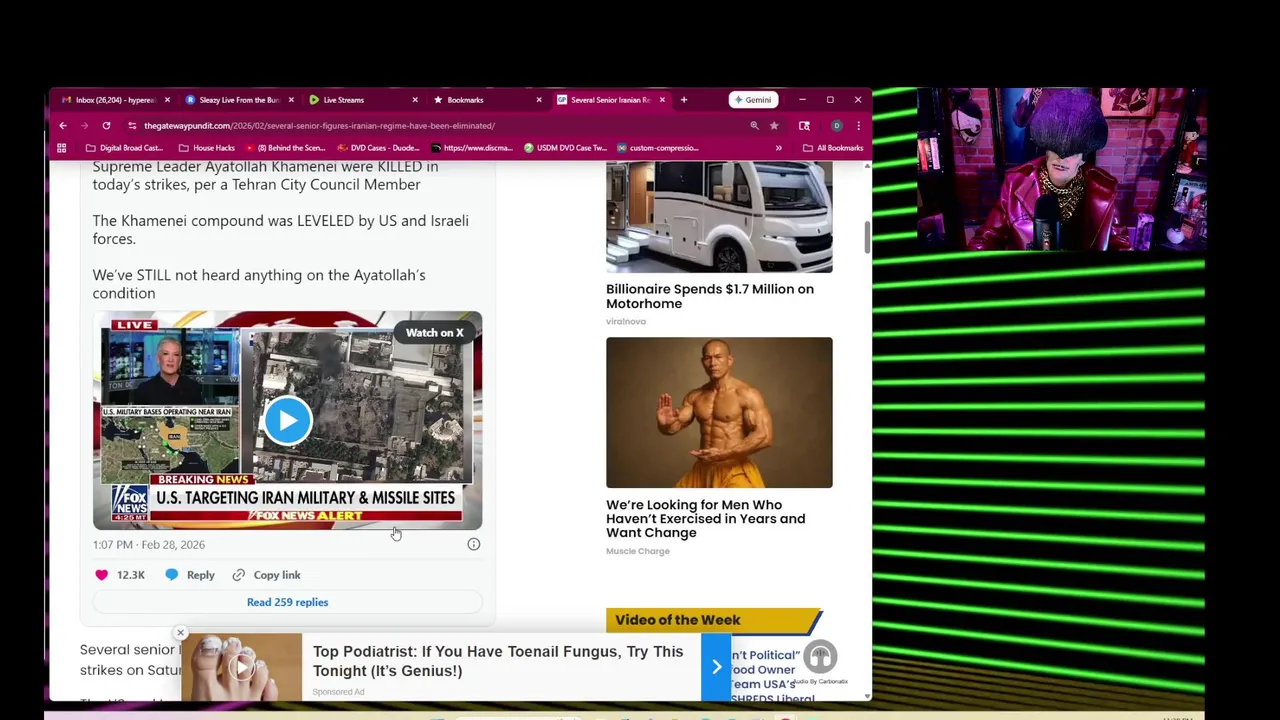
Task: Open the Digital Broad Cast bookmark folder
Action: (x=124, y=148)
